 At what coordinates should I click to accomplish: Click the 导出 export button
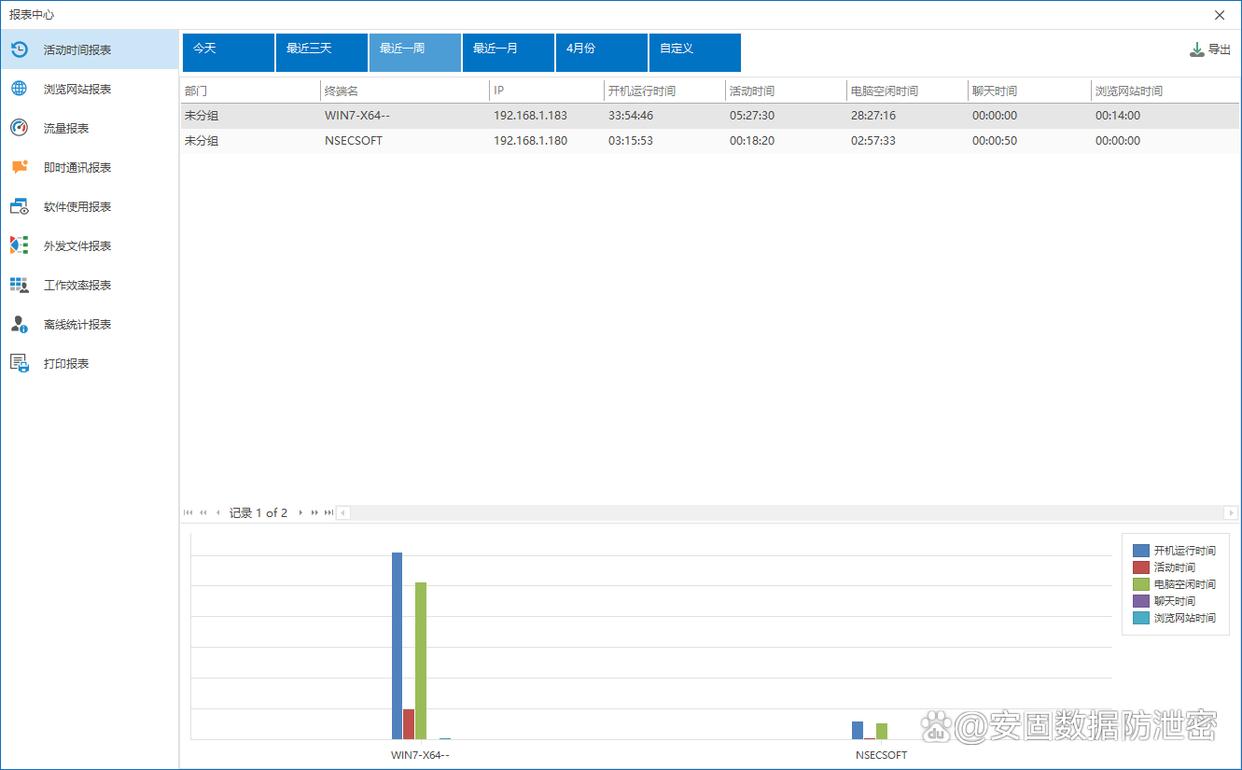(1210, 49)
